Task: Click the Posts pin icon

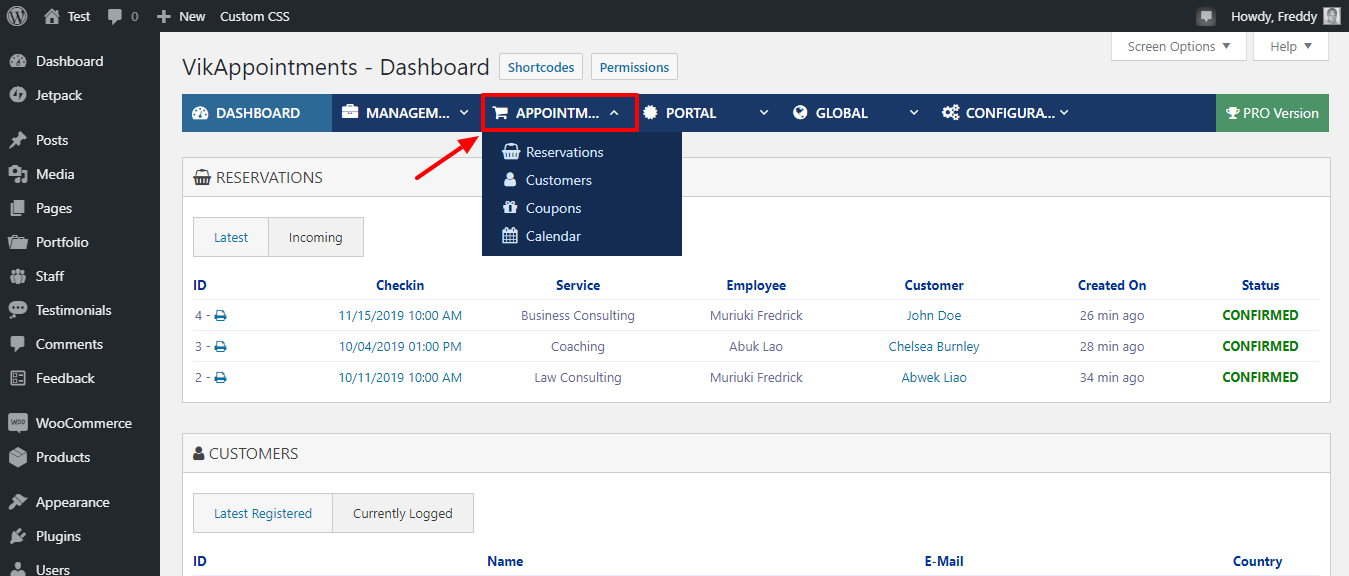Action: (x=18, y=140)
